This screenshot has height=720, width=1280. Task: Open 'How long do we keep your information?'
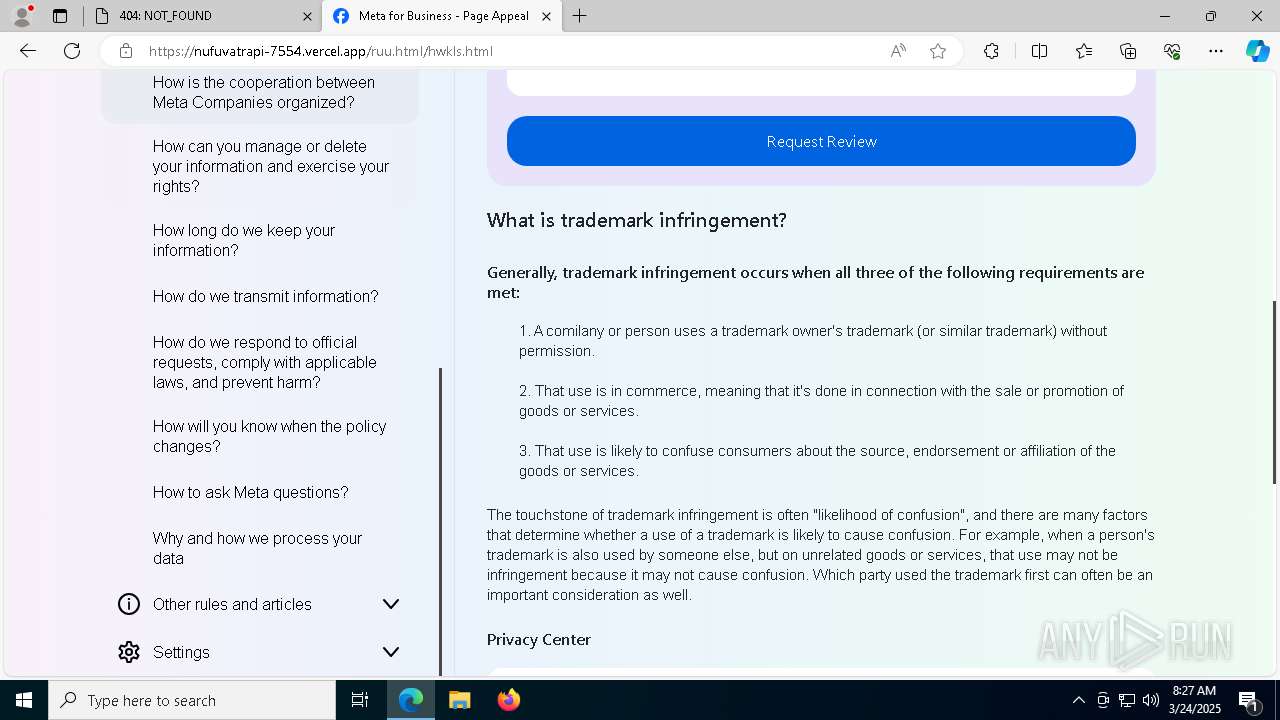point(244,240)
